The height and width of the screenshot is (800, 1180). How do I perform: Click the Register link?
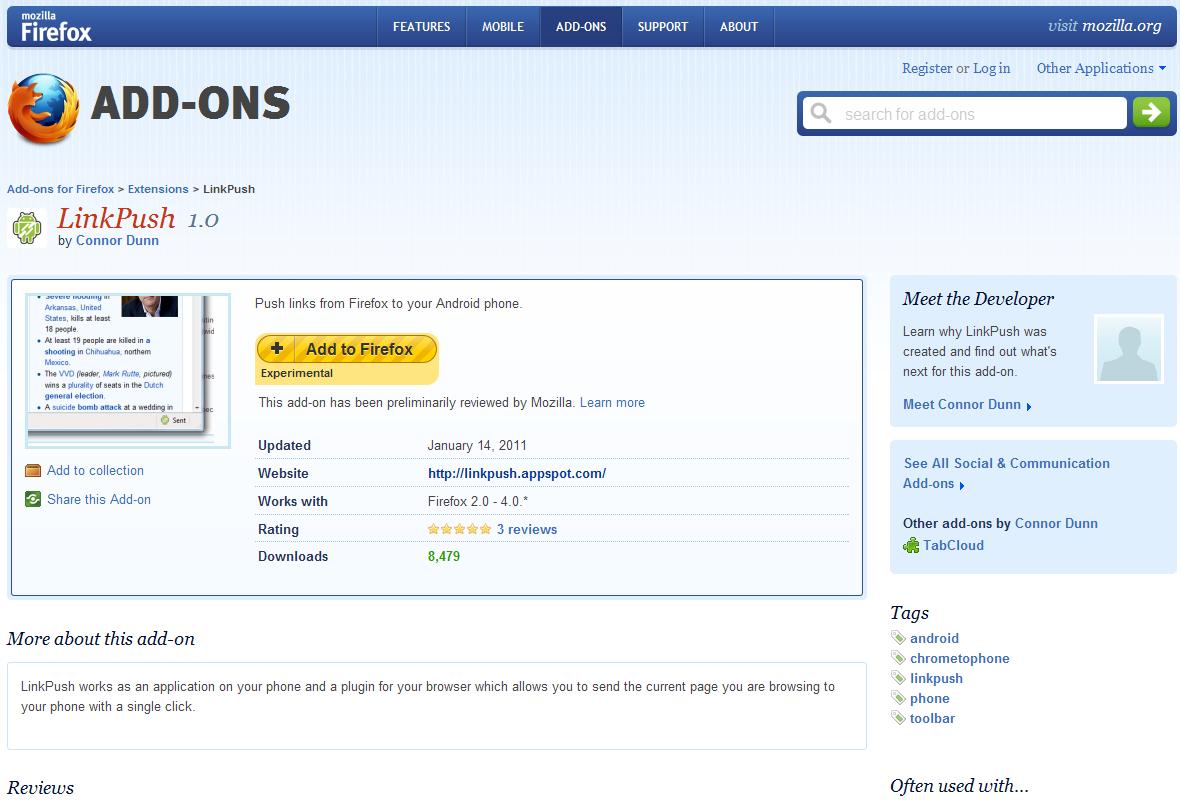pos(927,68)
